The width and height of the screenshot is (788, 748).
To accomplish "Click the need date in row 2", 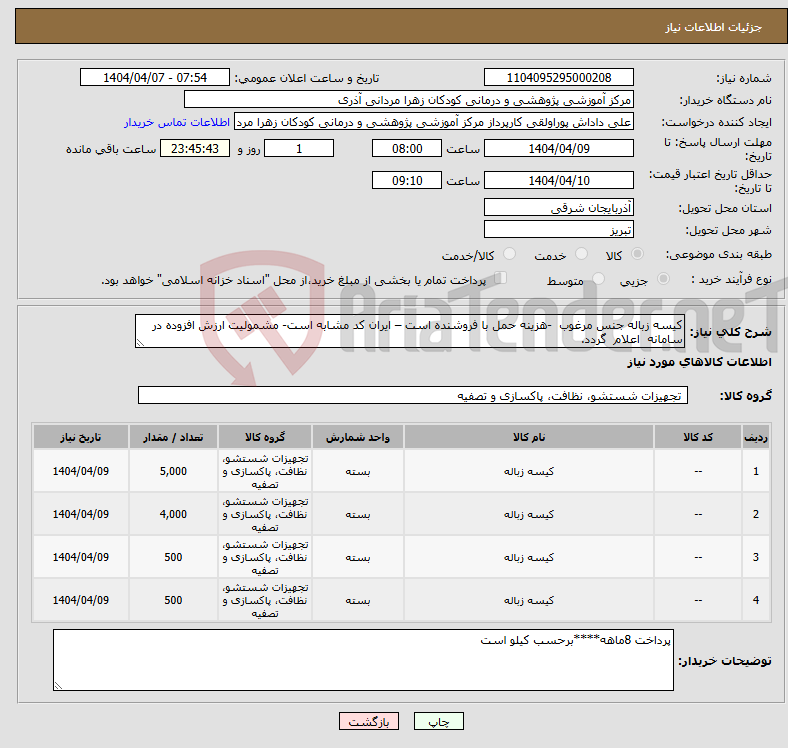I will (80, 514).
